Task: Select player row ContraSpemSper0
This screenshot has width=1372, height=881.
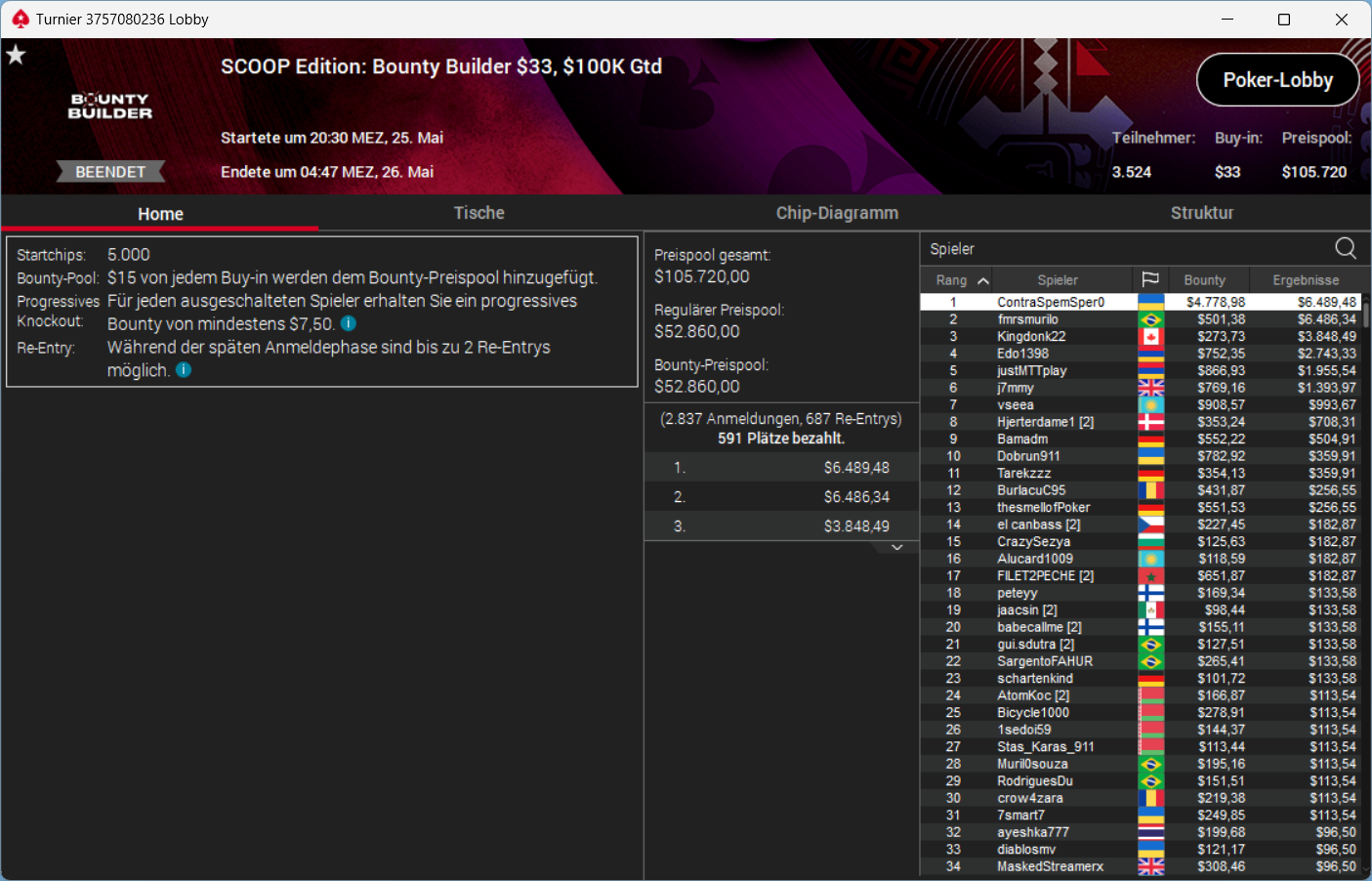Action: pyautogui.click(x=1141, y=303)
